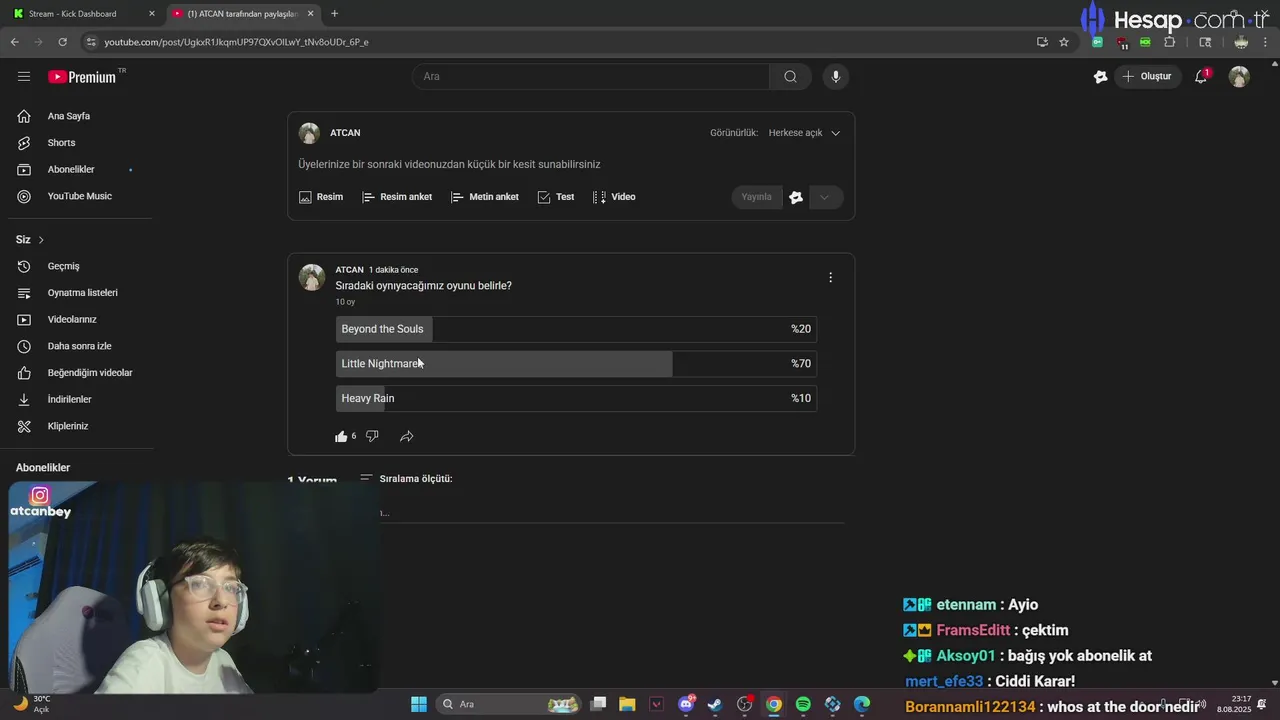Open a new browser tab
1280x720 pixels.
[x=334, y=14]
